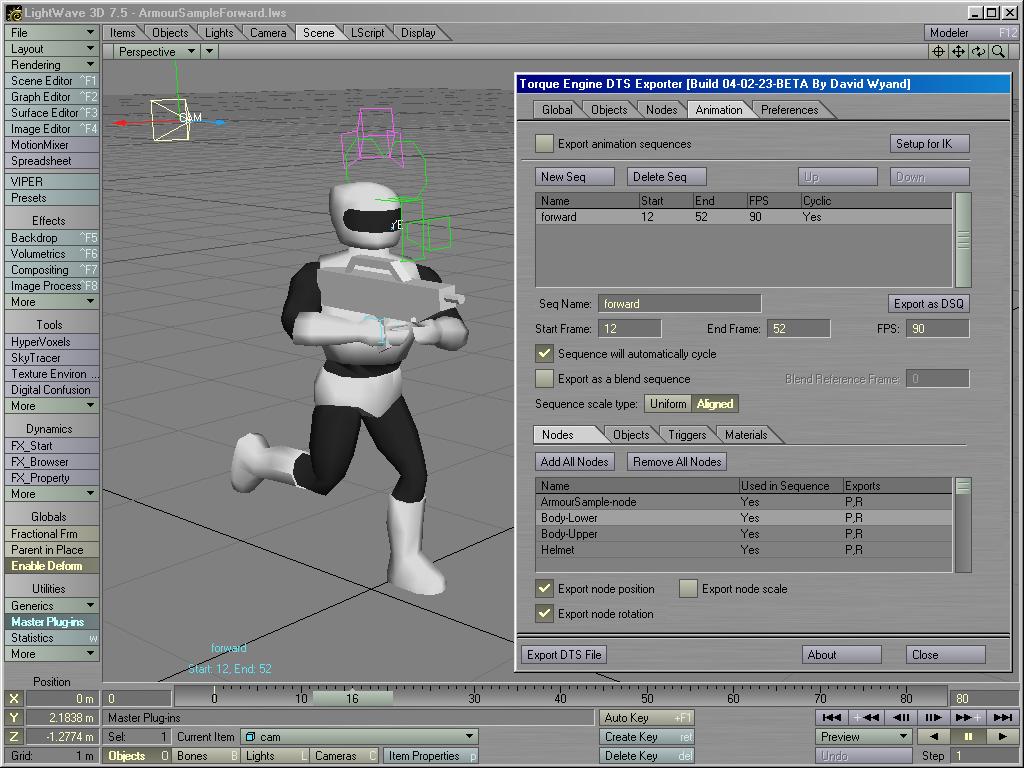The width and height of the screenshot is (1024, 768).
Task: Pause playback in the transport controls
Action: pos(968,736)
